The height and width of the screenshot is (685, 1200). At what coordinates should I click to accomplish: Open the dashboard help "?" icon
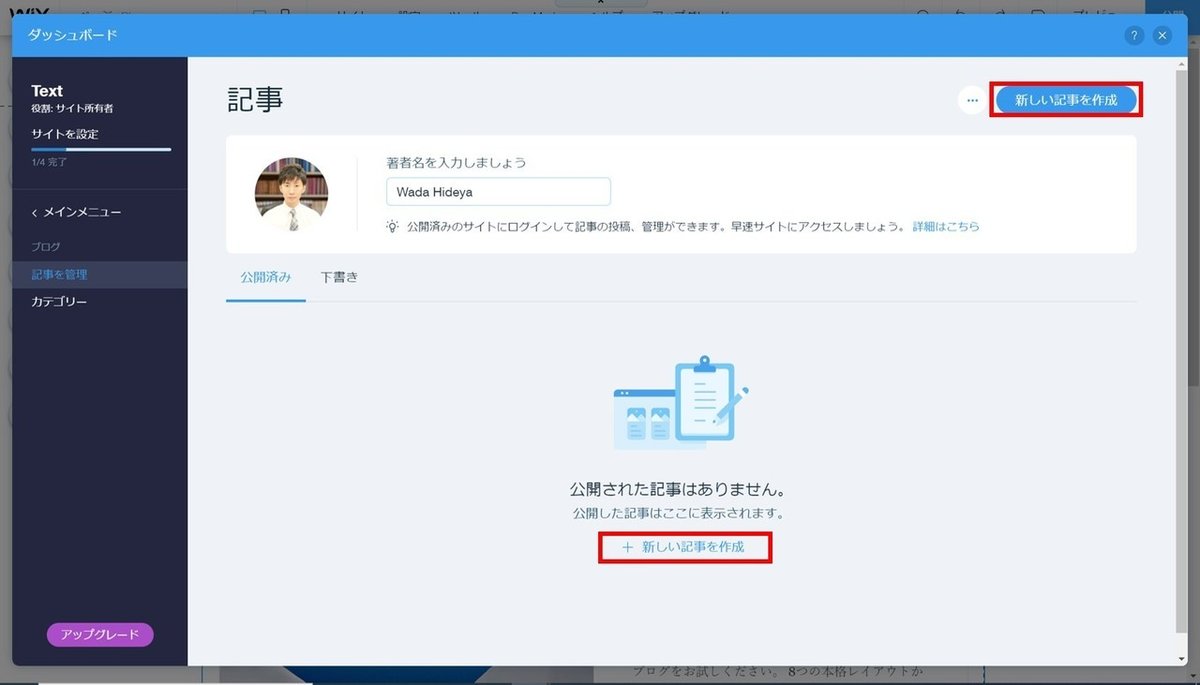point(1133,34)
